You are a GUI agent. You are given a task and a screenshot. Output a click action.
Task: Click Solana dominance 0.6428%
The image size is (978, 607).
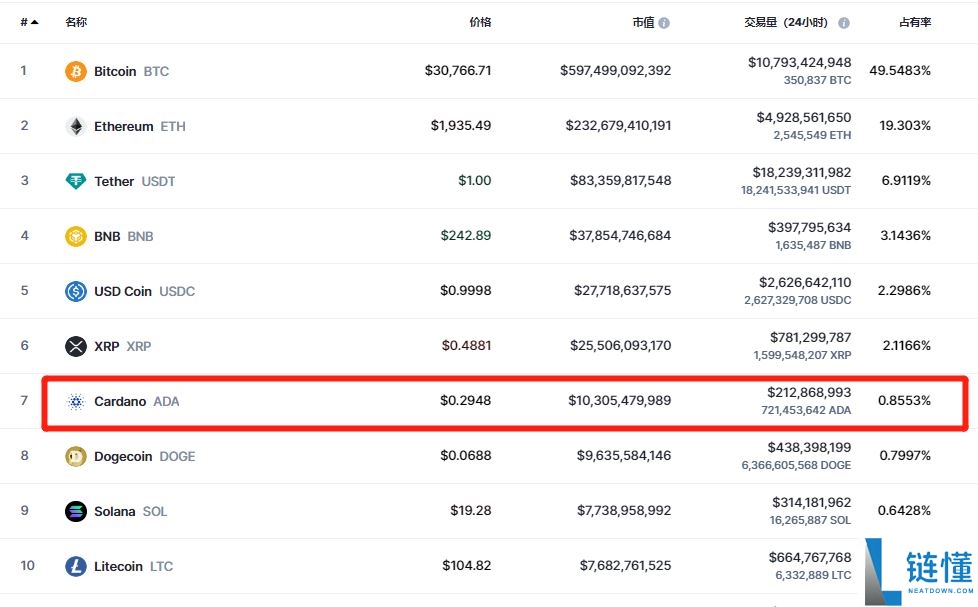904,510
